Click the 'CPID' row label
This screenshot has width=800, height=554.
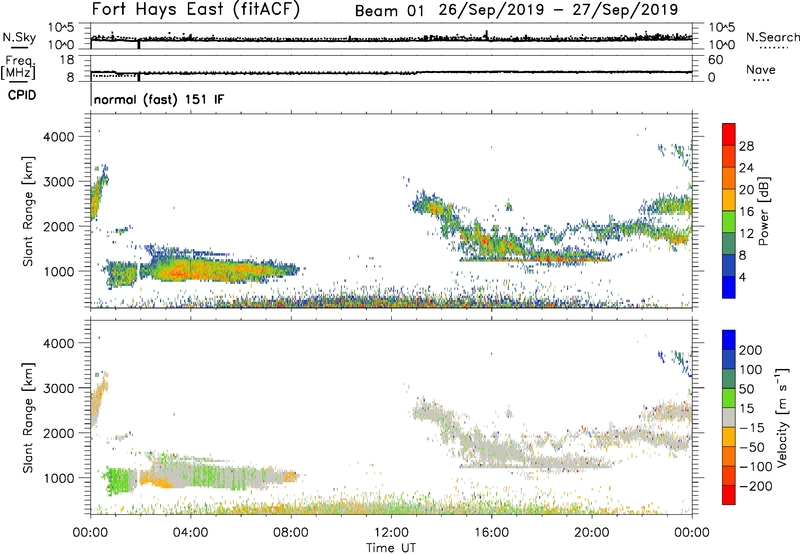[22, 95]
